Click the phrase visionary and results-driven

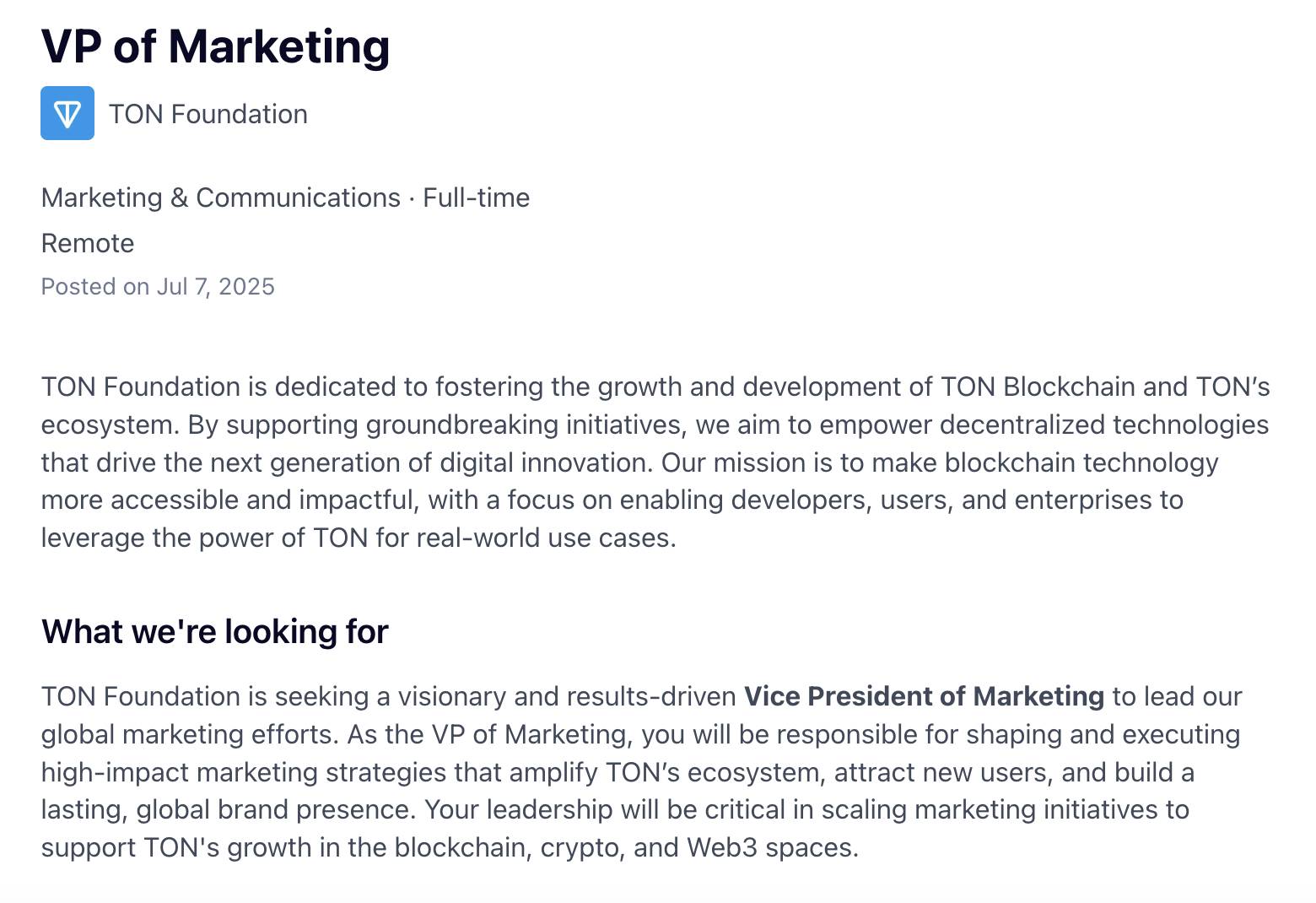(x=567, y=696)
